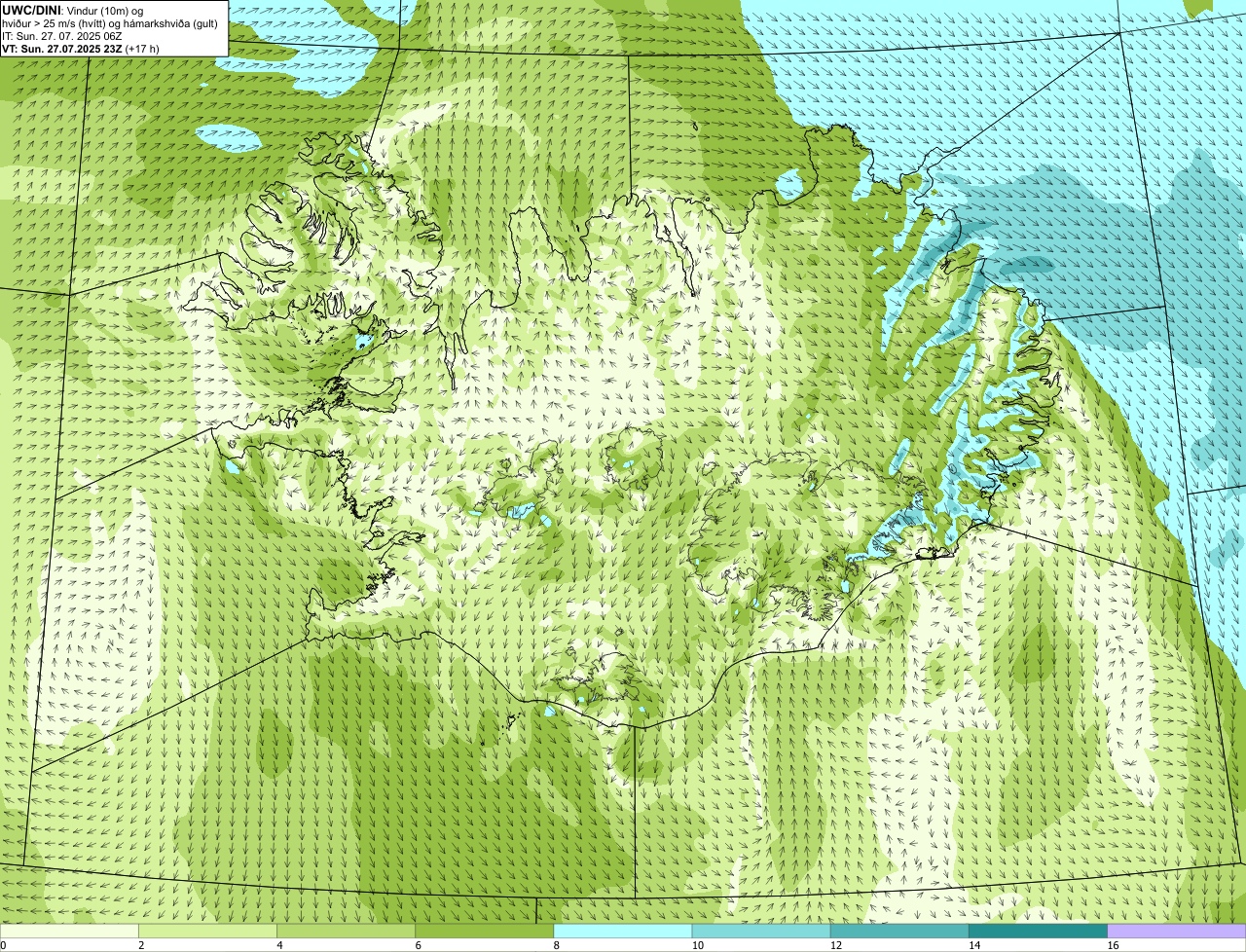Select the 10–12 m/s legend swatch
This screenshot has height=952, width=1246.
tap(761, 932)
